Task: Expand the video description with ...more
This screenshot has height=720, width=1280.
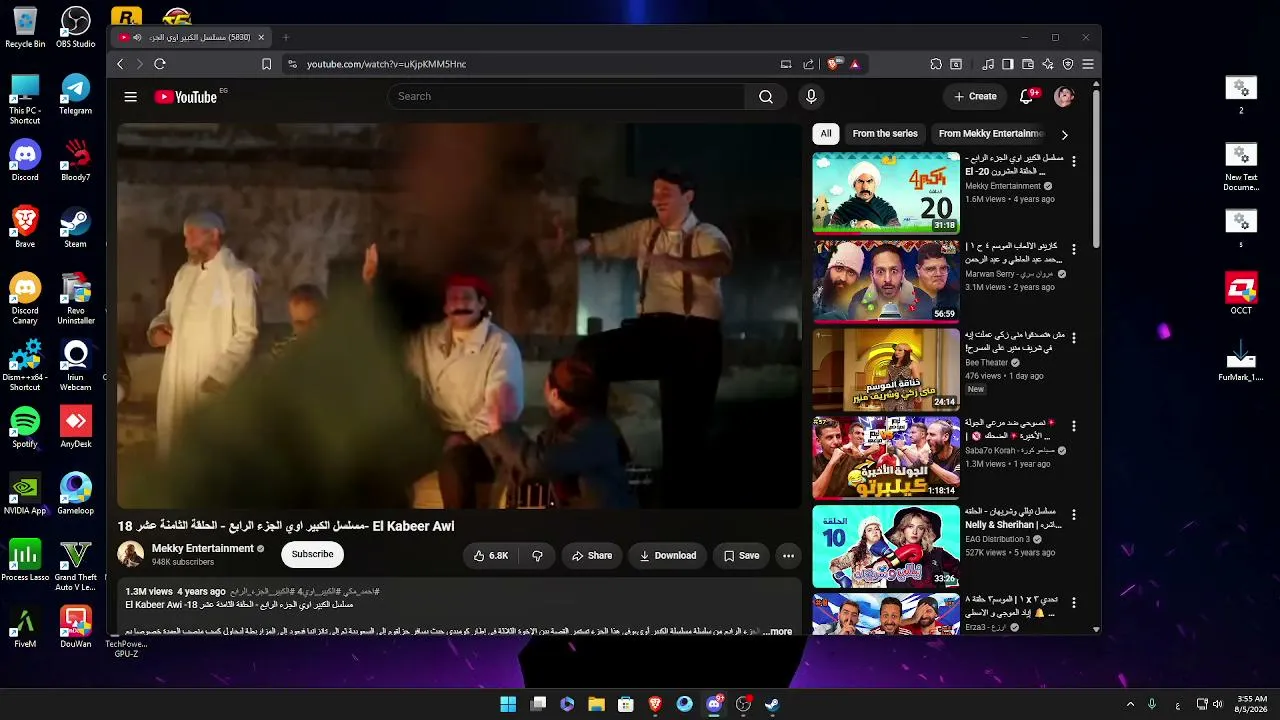Action: coord(779,632)
